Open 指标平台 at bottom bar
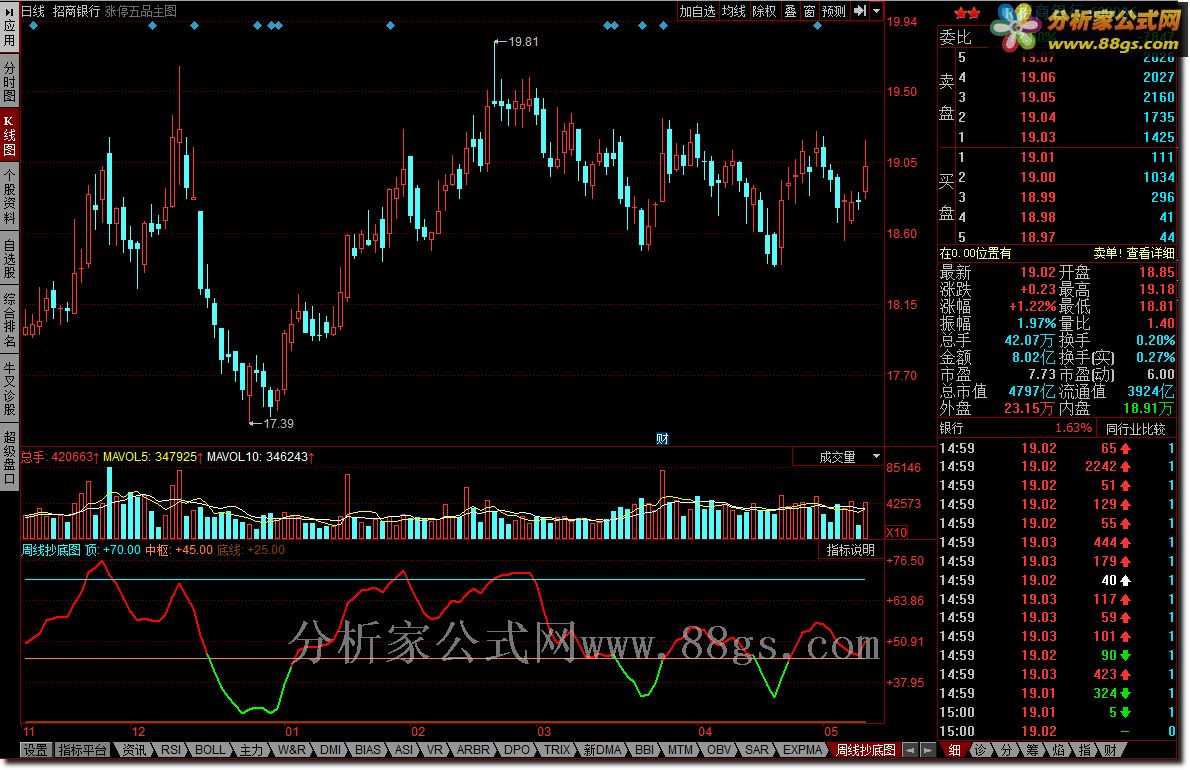The width and height of the screenshot is (1190, 770). click(x=82, y=750)
